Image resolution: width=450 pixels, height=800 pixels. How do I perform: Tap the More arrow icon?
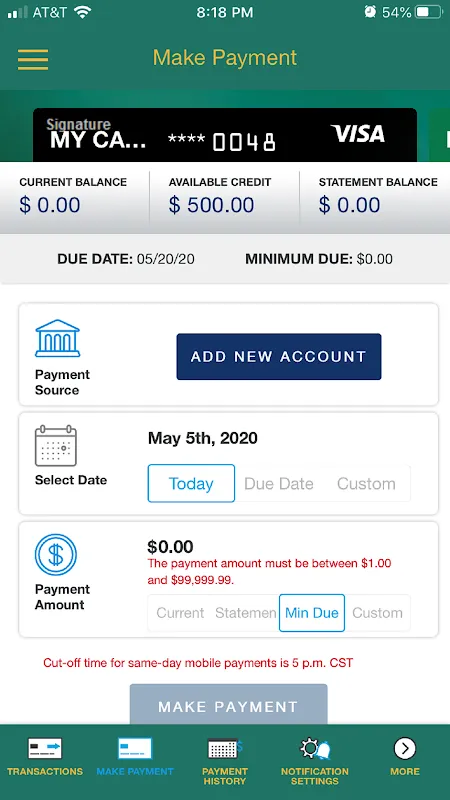click(405, 748)
